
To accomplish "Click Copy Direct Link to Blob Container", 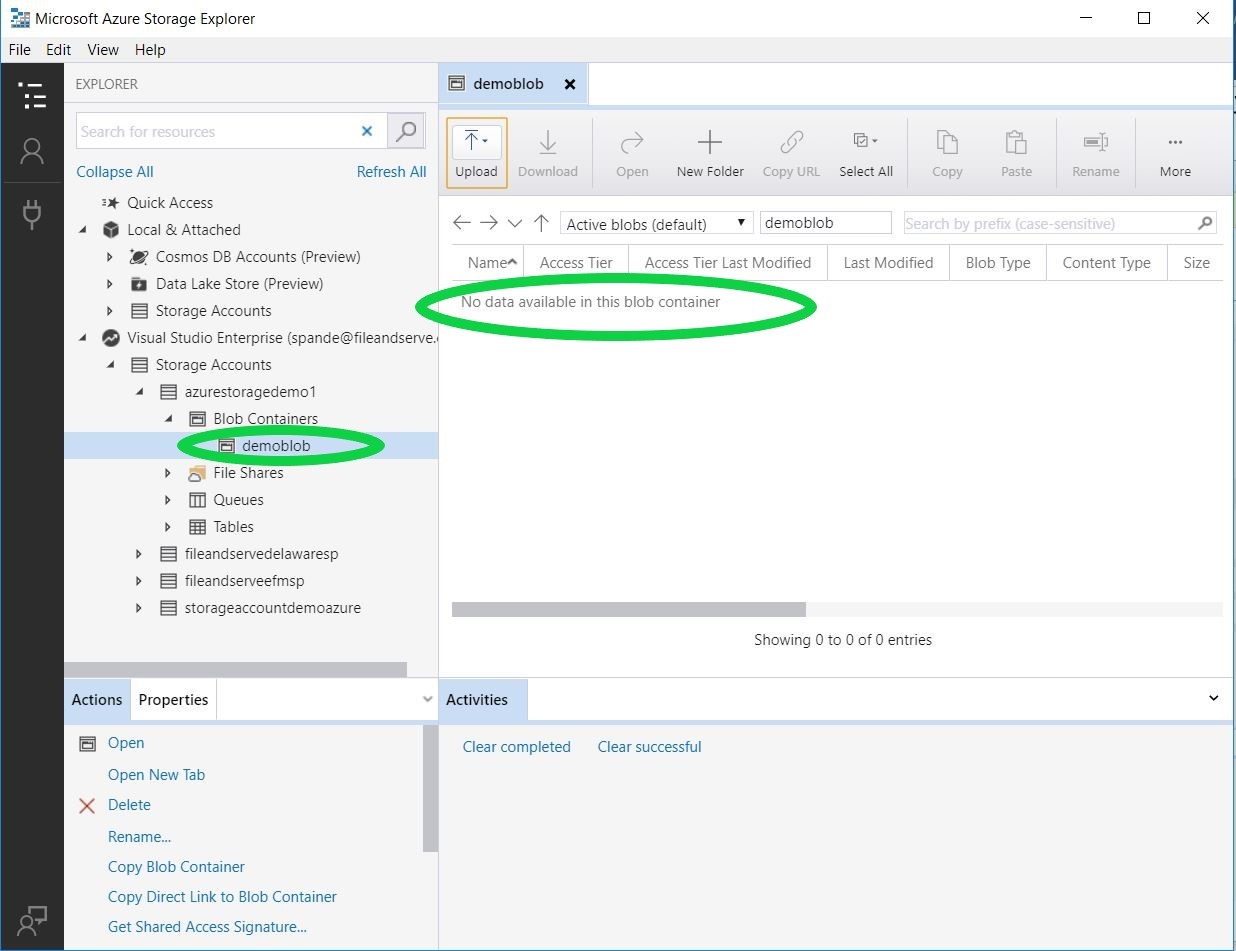I will [x=222, y=897].
